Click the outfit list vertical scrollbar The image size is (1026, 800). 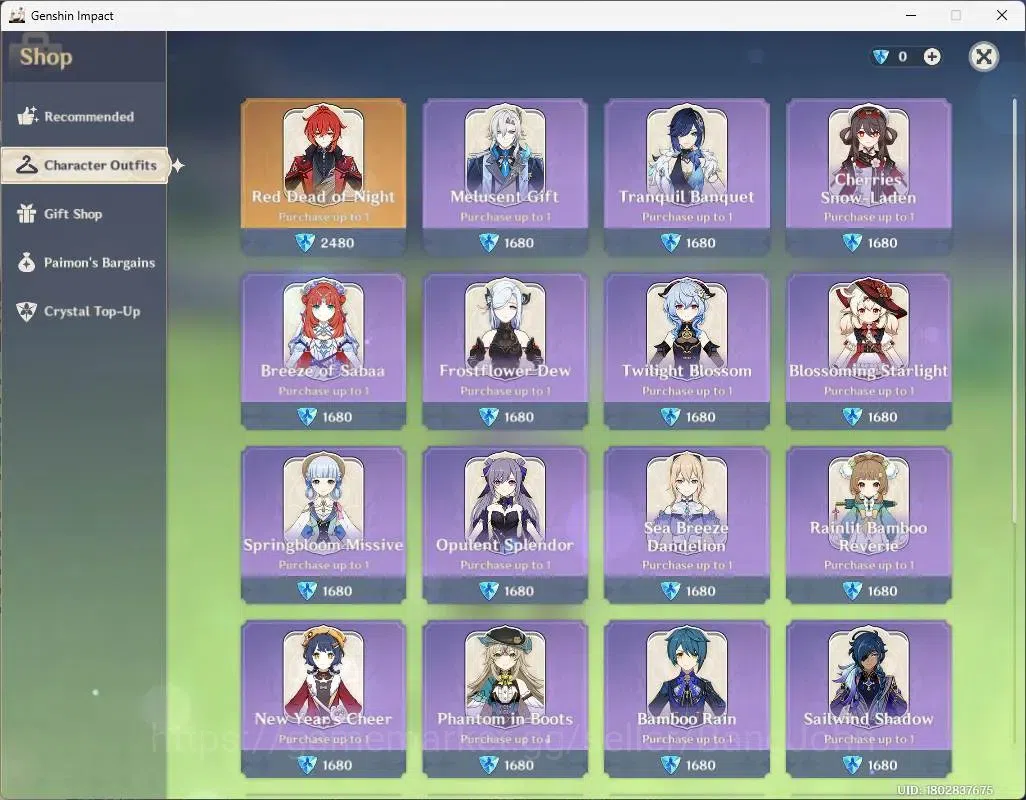[1014, 311]
